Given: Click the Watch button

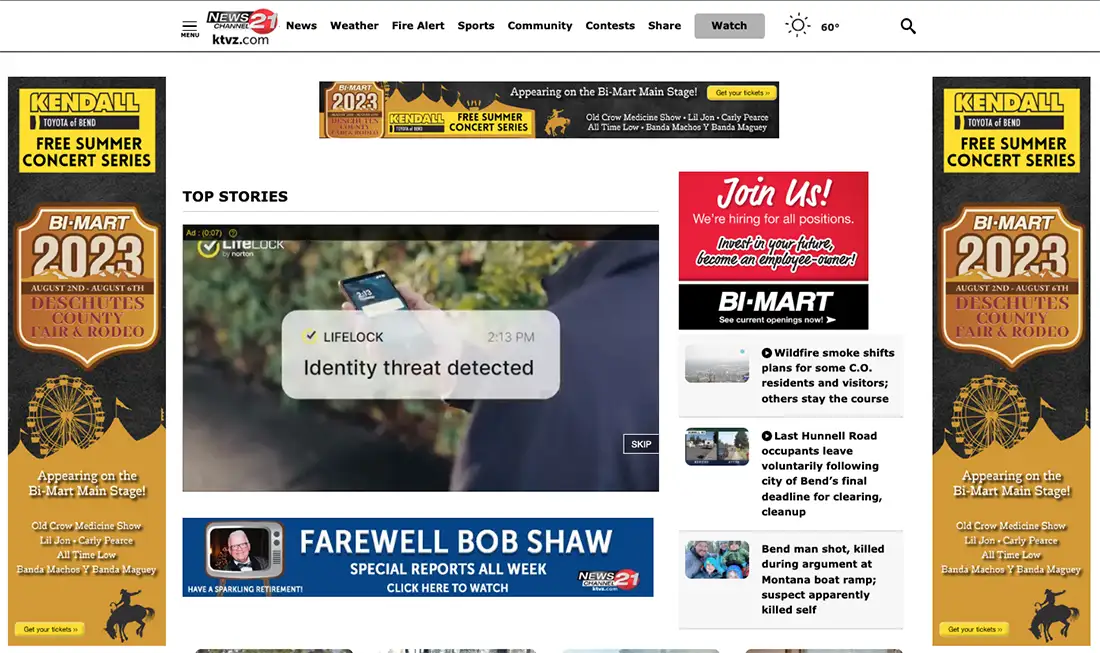Looking at the screenshot, I should (x=730, y=26).
